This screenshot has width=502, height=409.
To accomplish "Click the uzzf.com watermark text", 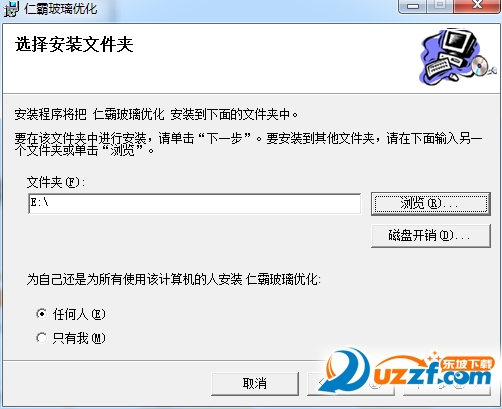I will pos(432,378).
